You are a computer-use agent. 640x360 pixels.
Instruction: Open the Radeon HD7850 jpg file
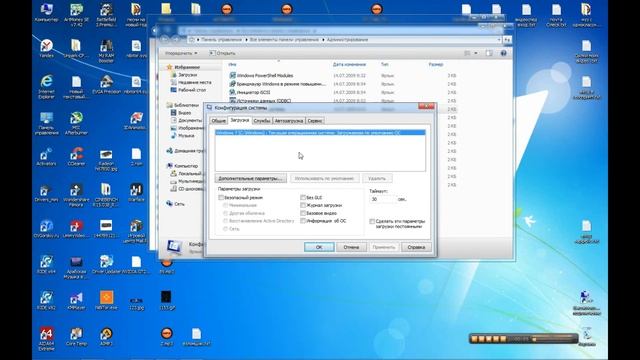click(106, 160)
